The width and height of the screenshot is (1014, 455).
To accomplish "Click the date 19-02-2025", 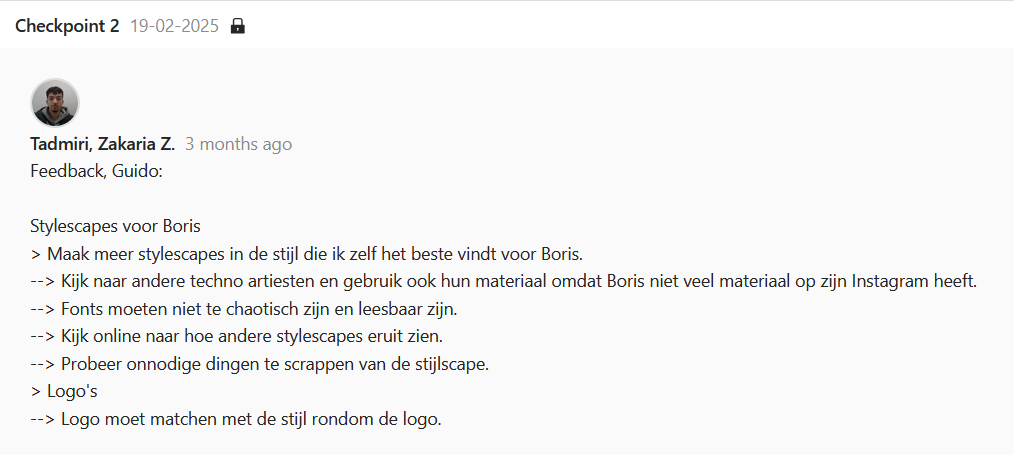I will (x=173, y=26).
